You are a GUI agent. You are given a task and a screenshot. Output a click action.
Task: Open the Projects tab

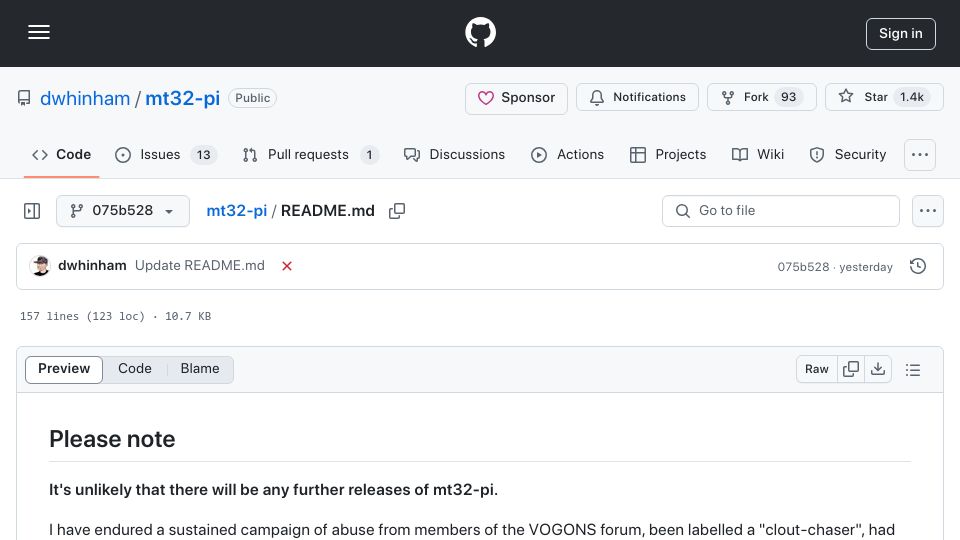668,155
